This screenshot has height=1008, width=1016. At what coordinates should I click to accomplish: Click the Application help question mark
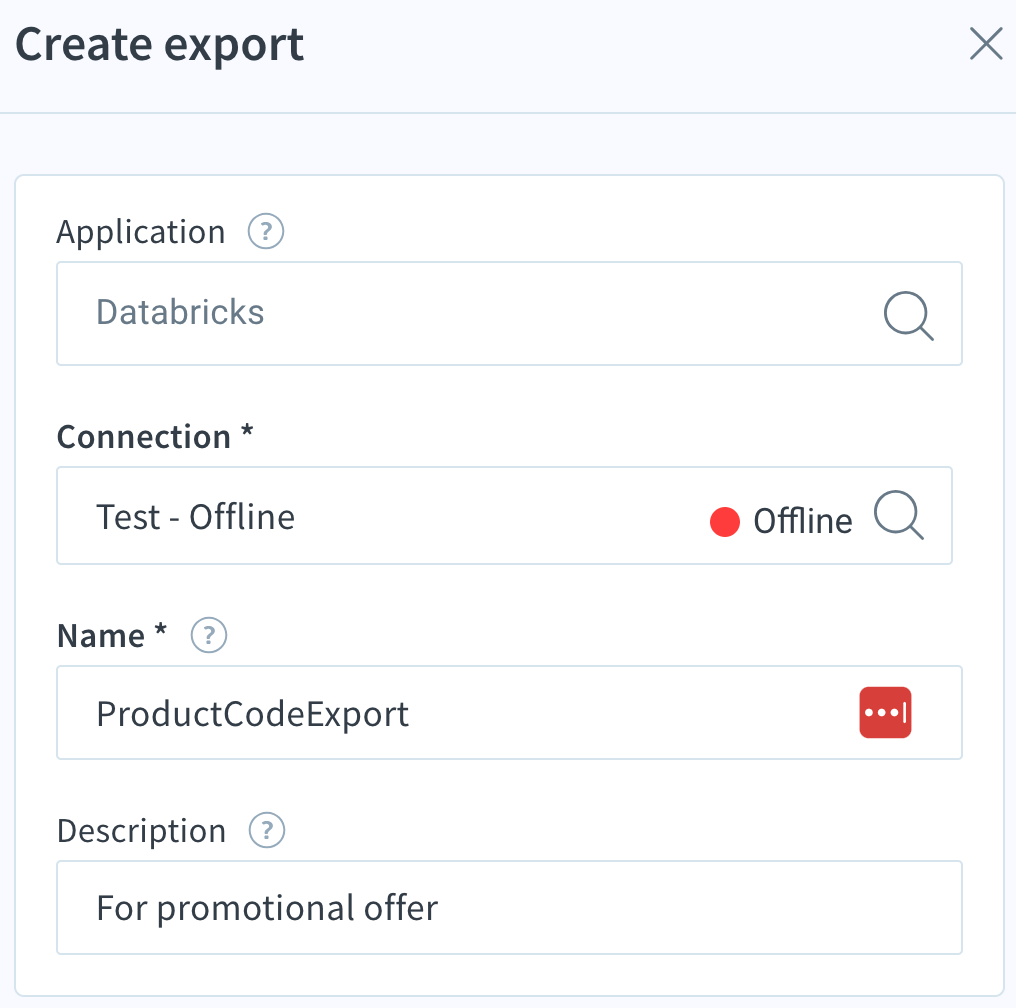click(265, 231)
